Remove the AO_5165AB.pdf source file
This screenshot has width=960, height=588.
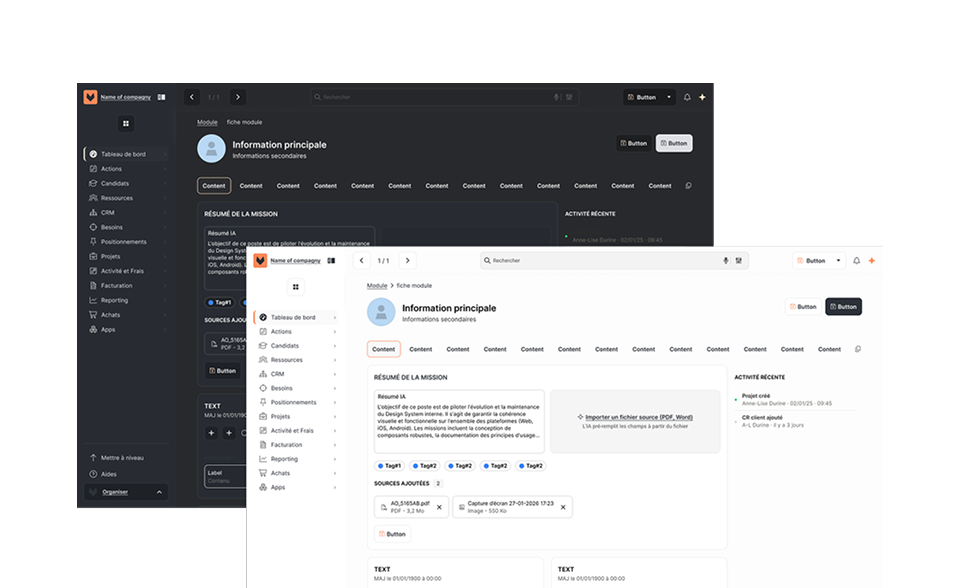pyautogui.click(x=439, y=507)
